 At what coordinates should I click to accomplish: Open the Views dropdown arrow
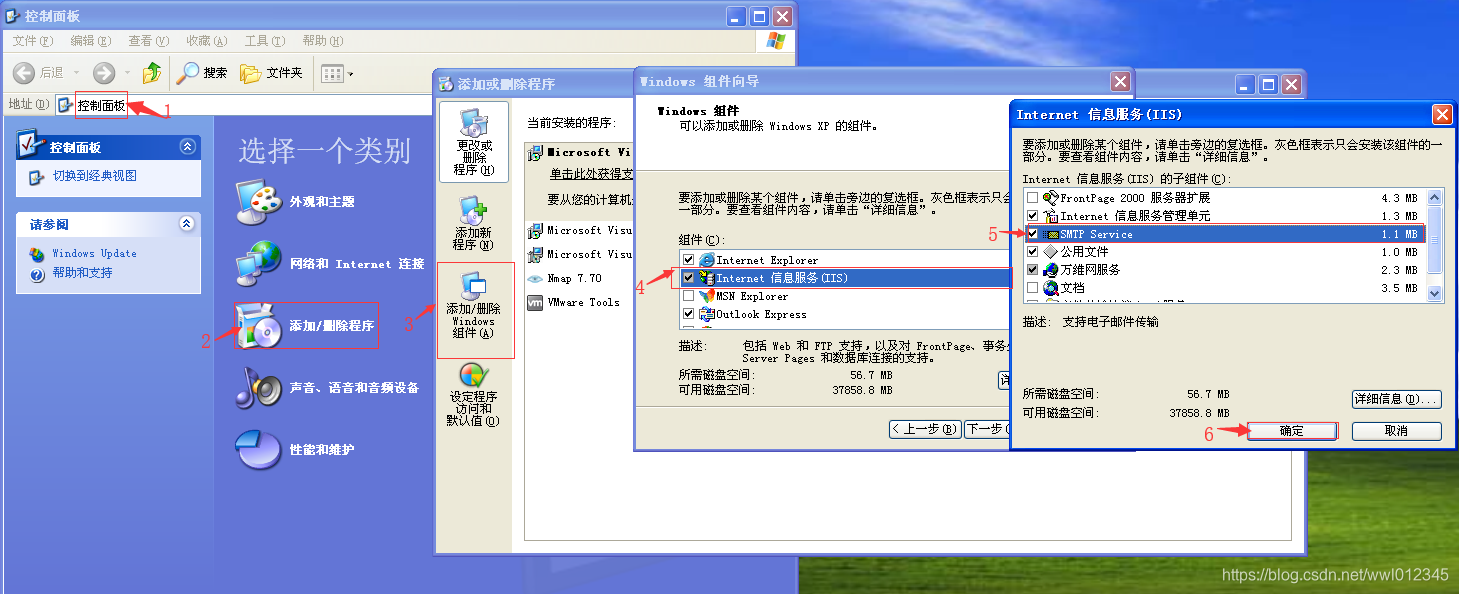tap(351, 74)
